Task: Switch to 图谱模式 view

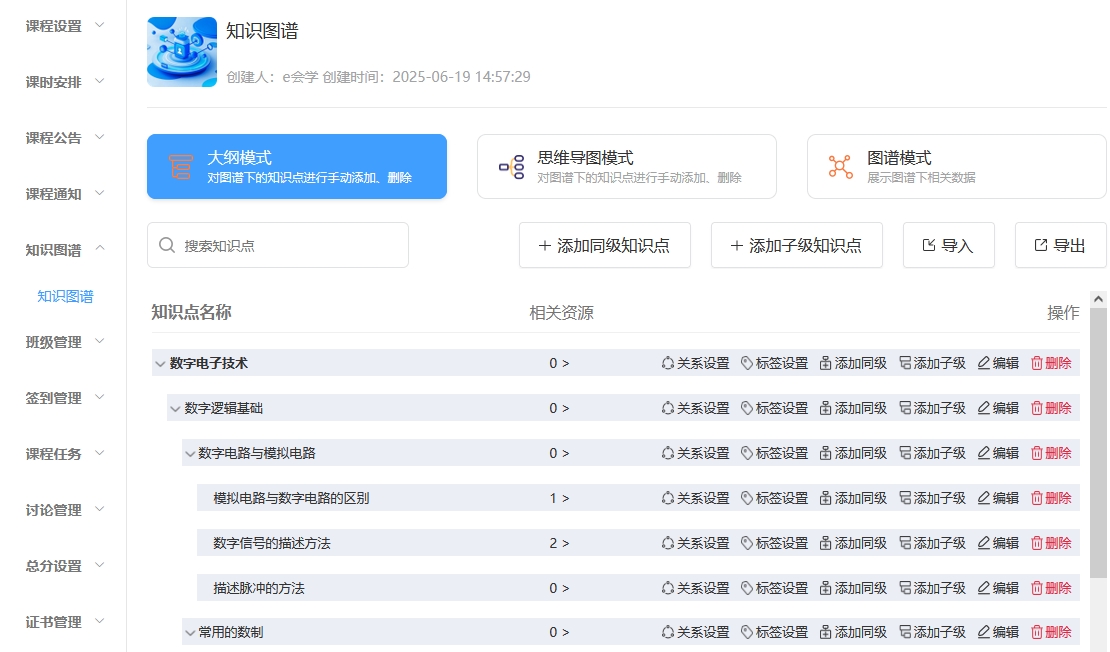Action: tap(956, 167)
